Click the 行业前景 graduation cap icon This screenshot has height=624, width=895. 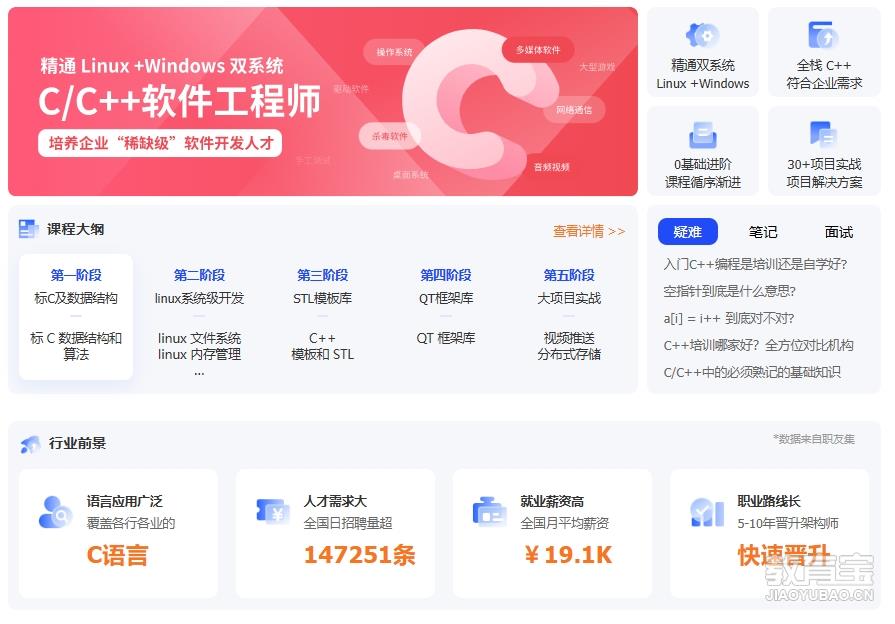click(30, 444)
